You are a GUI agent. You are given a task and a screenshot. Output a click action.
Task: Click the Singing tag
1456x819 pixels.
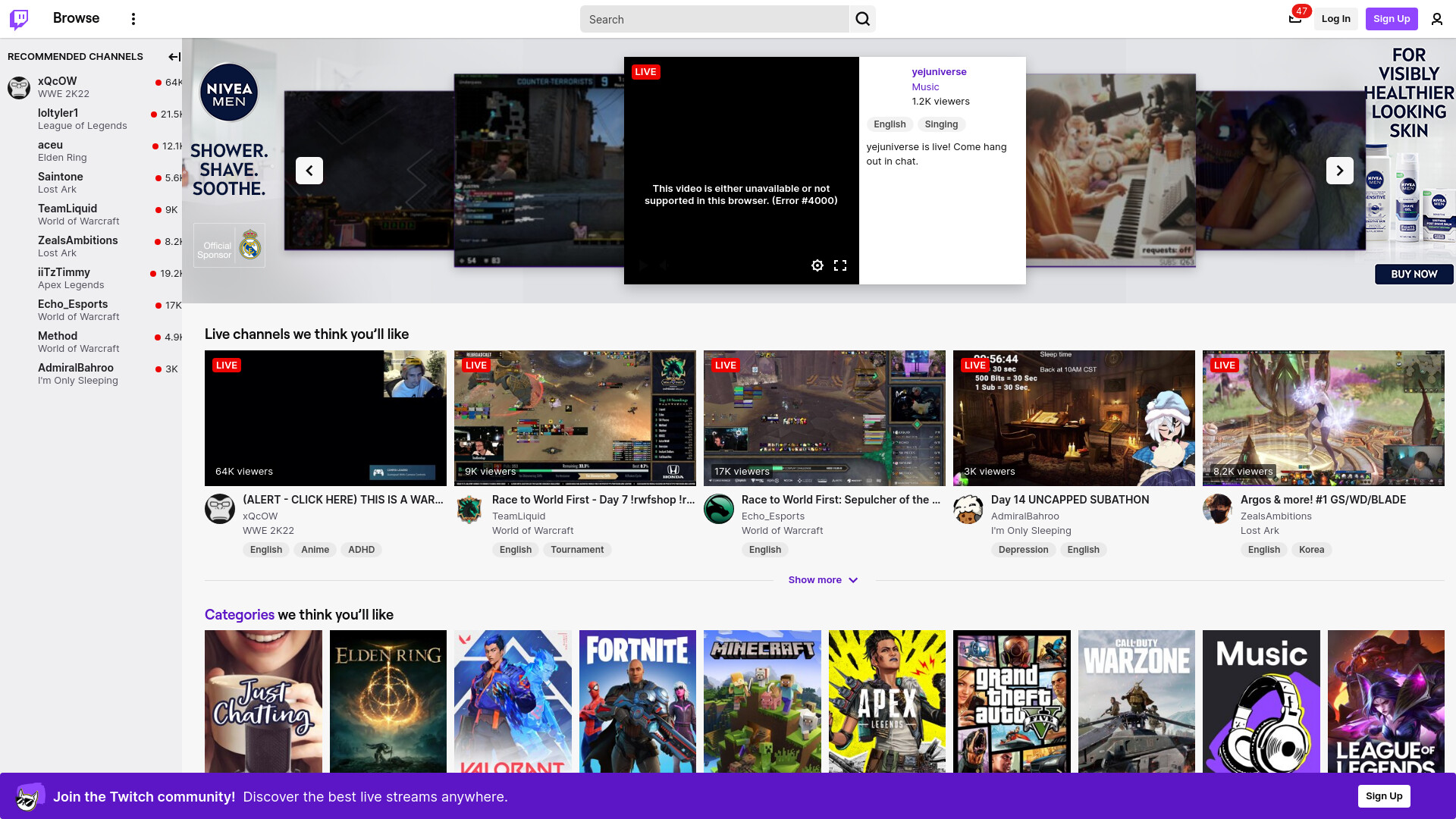click(x=941, y=124)
